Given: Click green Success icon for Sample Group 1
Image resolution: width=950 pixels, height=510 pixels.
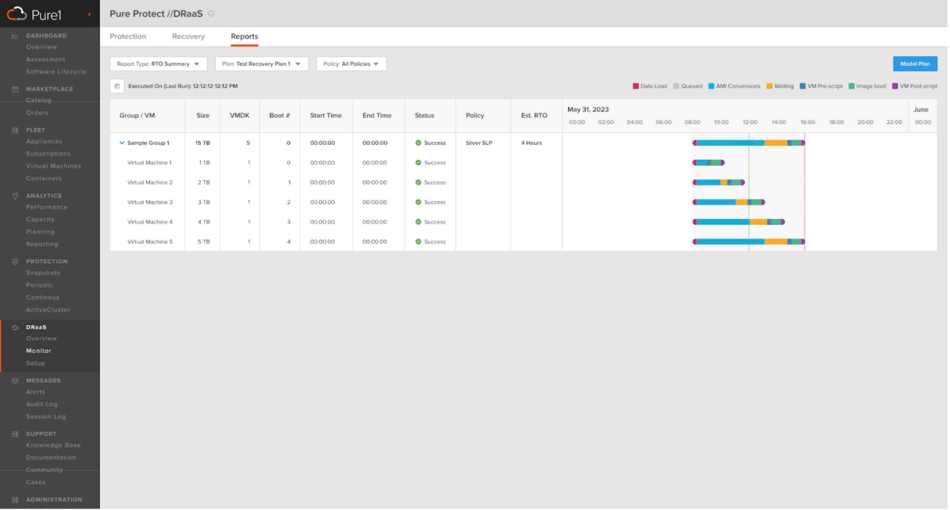Looking at the screenshot, I should click(418, 143).
